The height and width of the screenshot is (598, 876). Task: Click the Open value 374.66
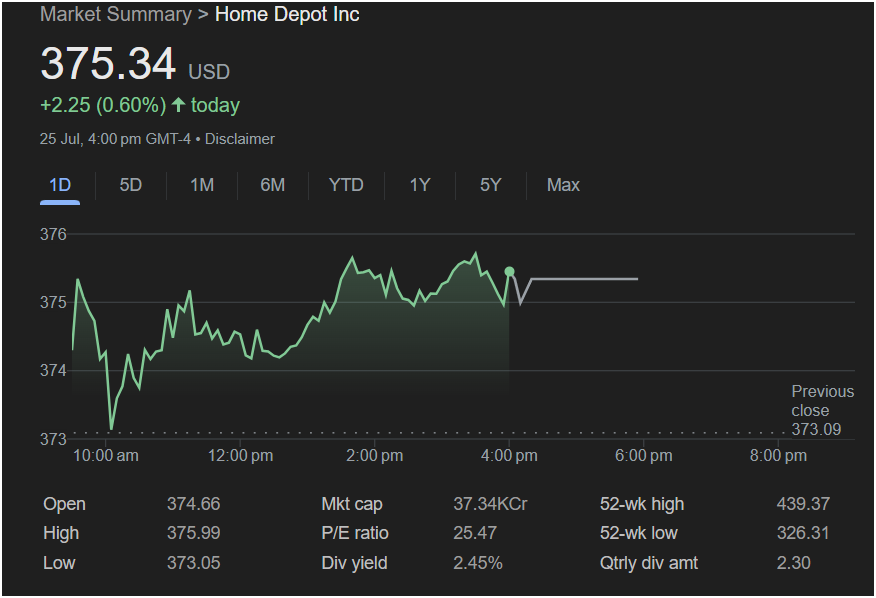(x=193, y=504)
